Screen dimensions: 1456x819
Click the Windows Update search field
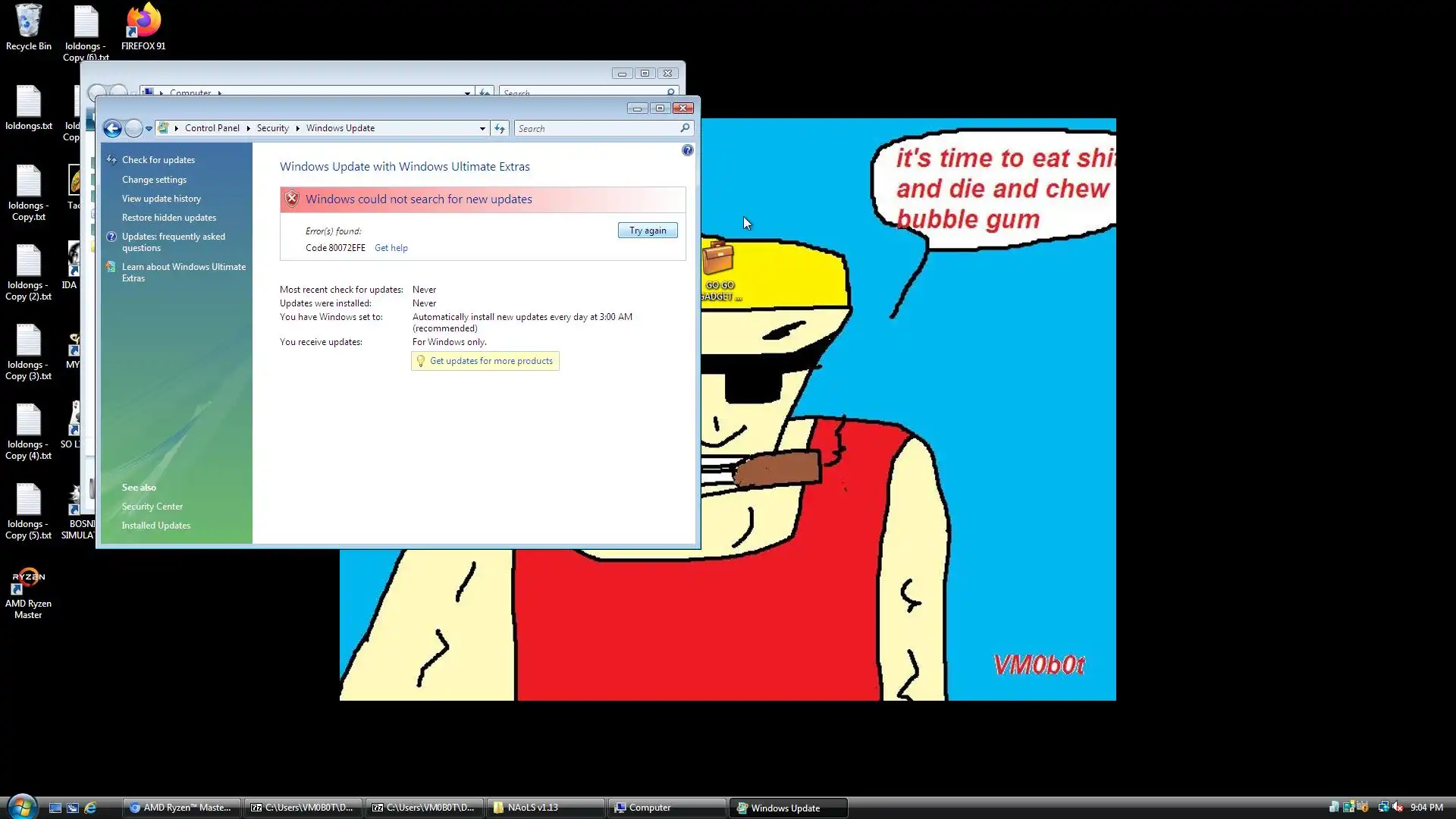597,128
